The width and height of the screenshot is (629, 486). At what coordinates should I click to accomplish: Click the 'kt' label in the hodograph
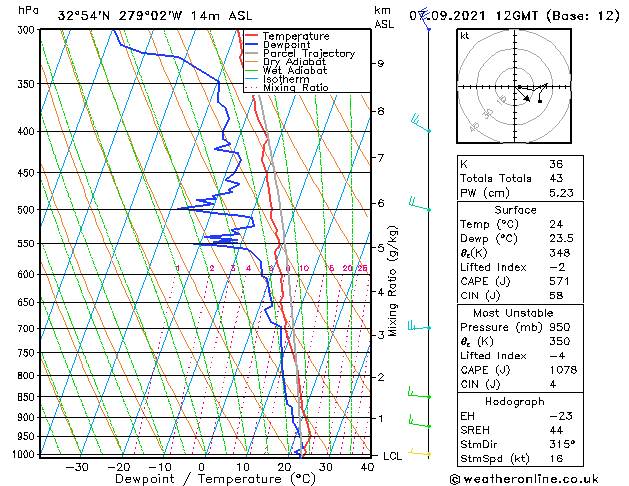[465, 35]
